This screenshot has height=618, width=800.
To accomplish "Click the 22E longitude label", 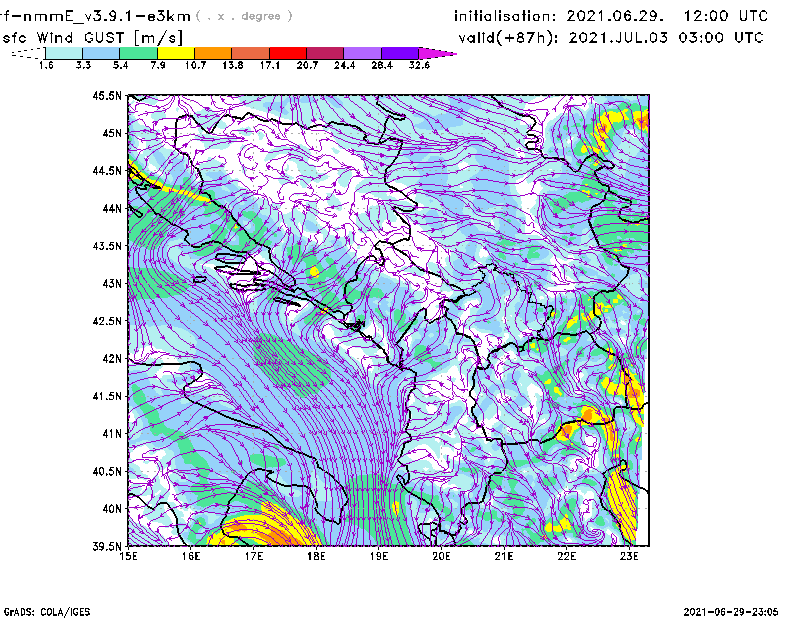I will [566, 556].
